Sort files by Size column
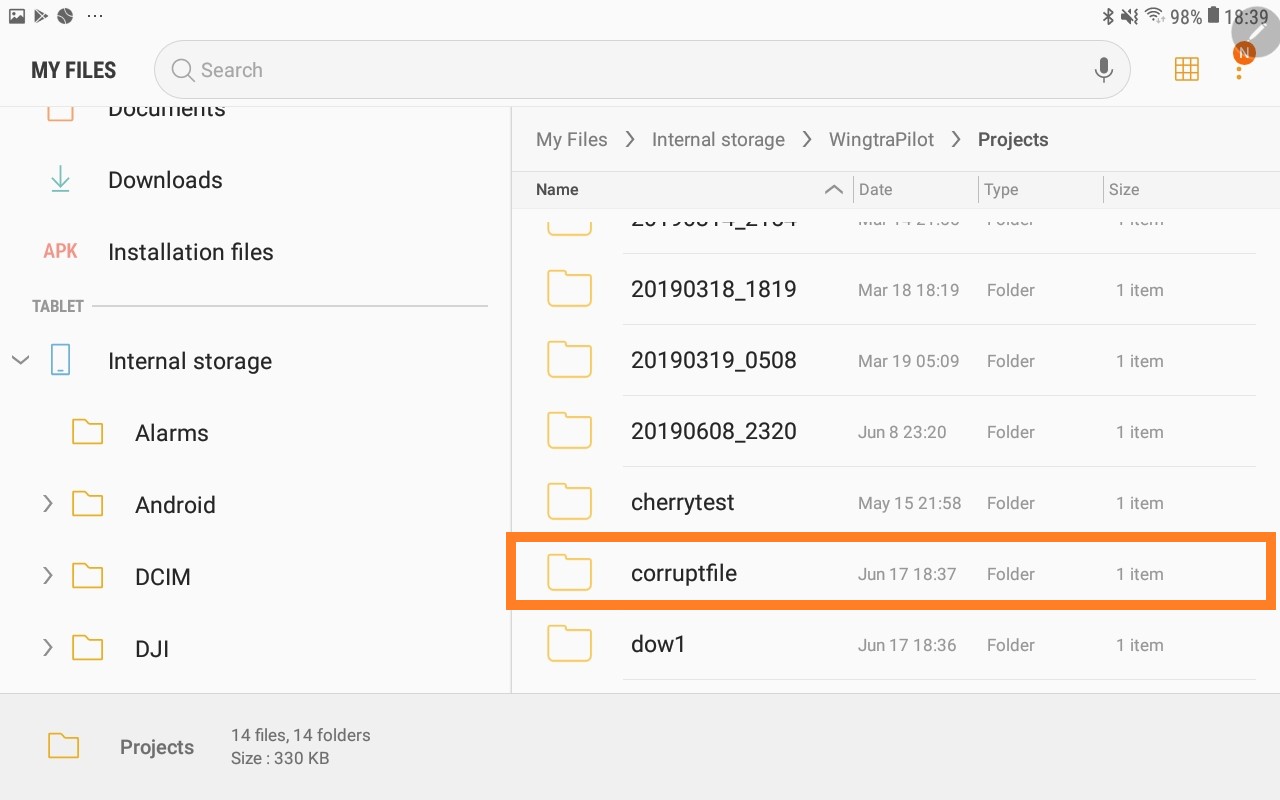The image size is (1280, 800). click(1123, 190)
